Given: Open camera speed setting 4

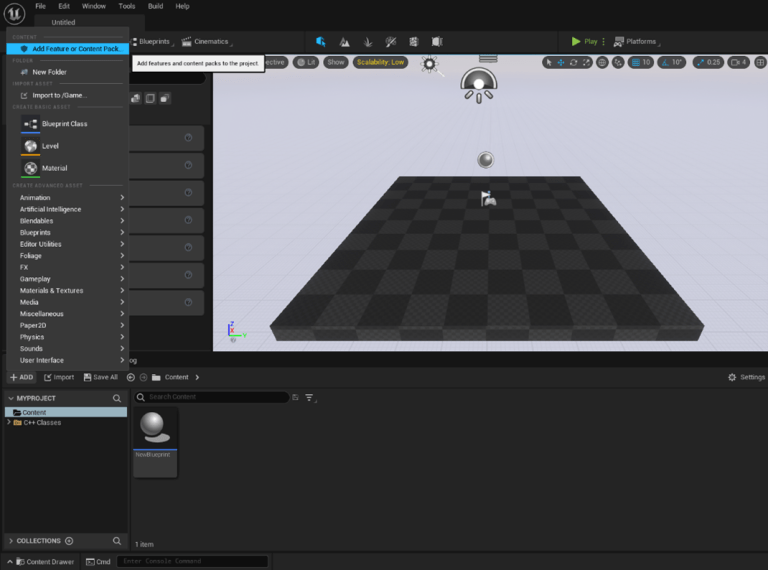Looking at the screenshot, I should coord(739,62).
